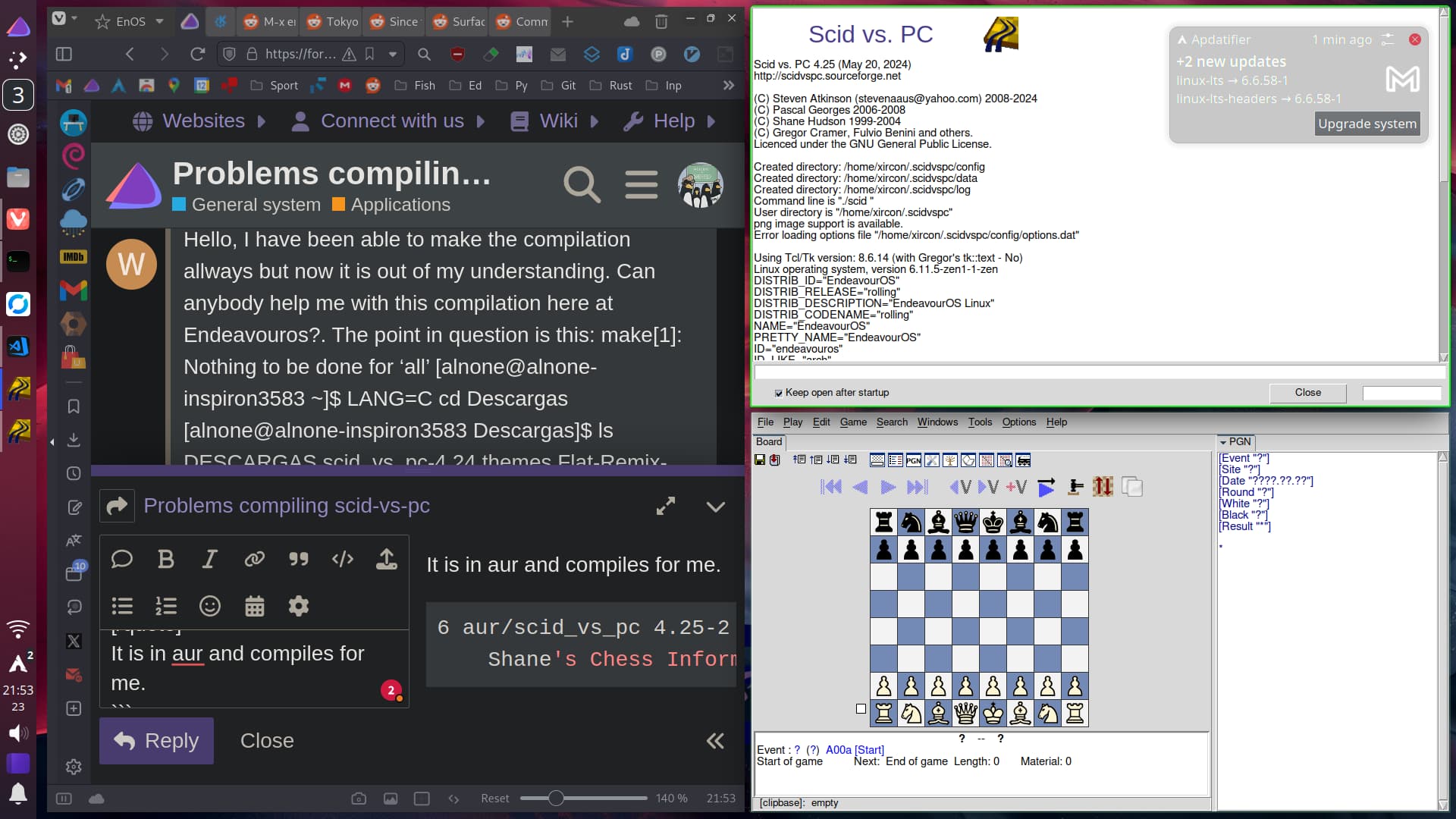Viewport: 1456px width, 819px height.
Task: Hide editor preview with double-left chevron
Action: tap(715, 741)
